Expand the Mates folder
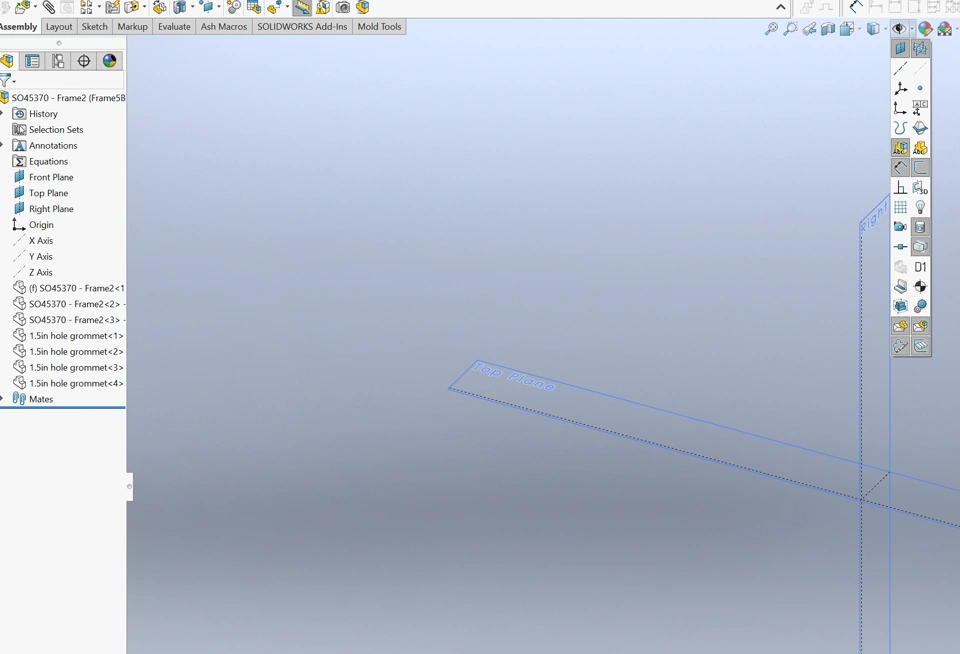 [x=2, y=399]
